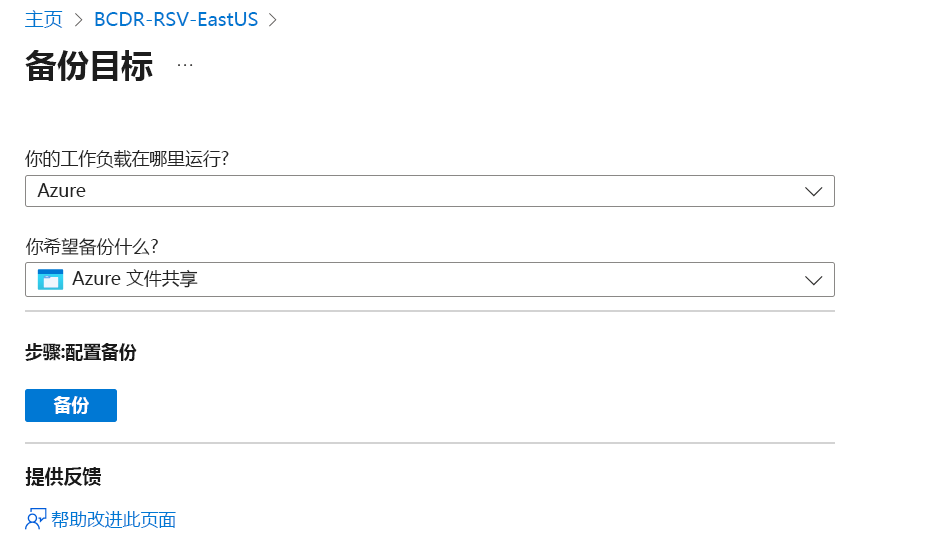Click the divider line above 提供反馈
Viewport: 946px width, 550px height.
point(430,443)
